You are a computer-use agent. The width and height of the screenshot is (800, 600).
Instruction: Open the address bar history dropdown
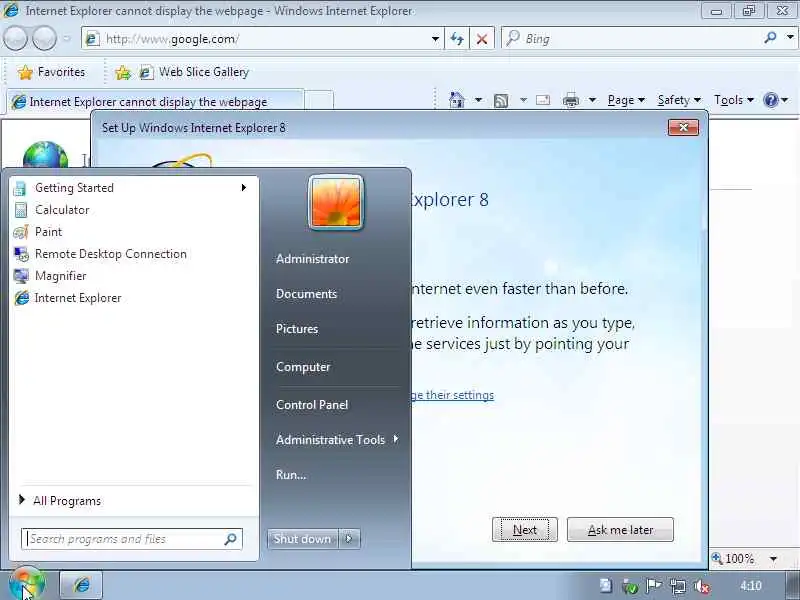tap(435, 39)
